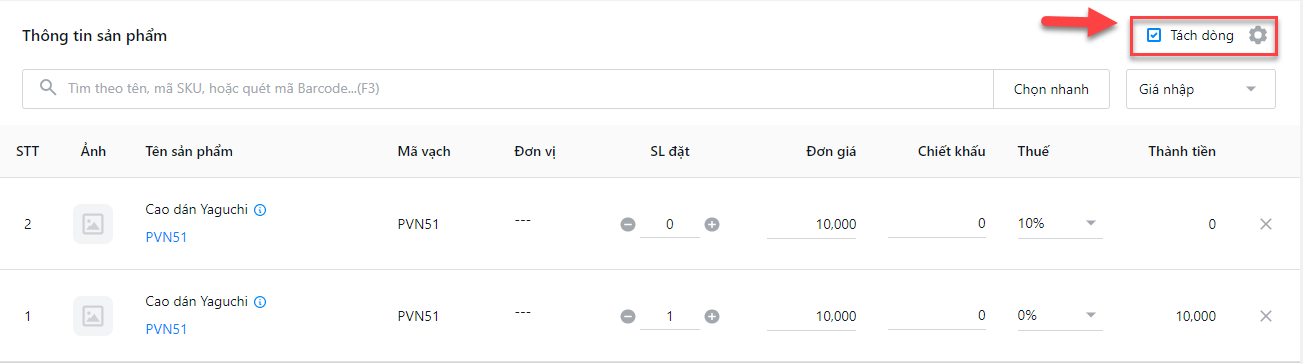Increase quantity with plus icon in row 2

click(x=712, y=224)
